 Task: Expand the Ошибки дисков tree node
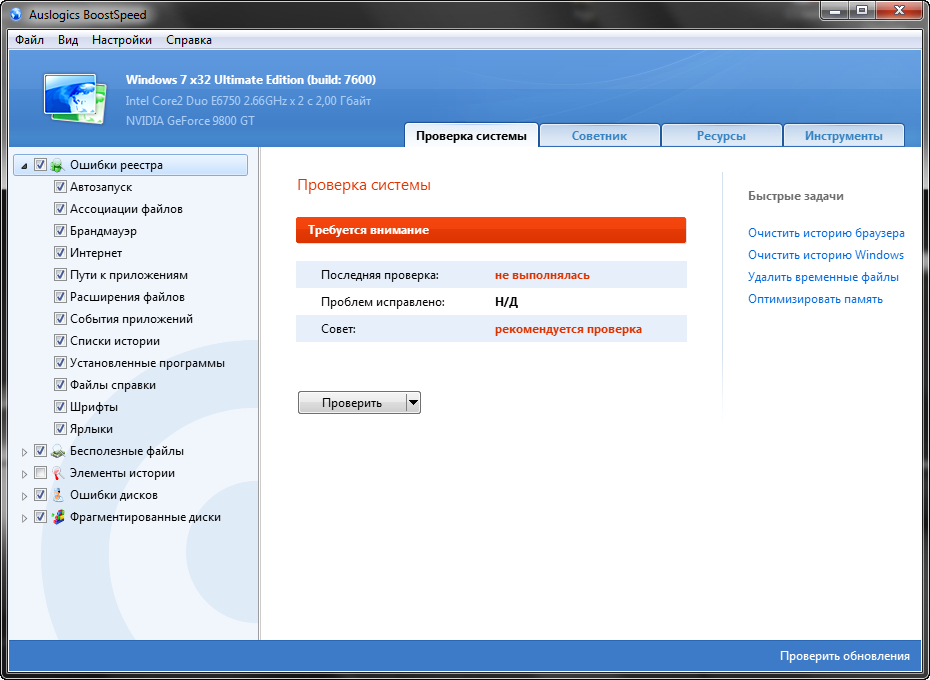pos(24,496)
